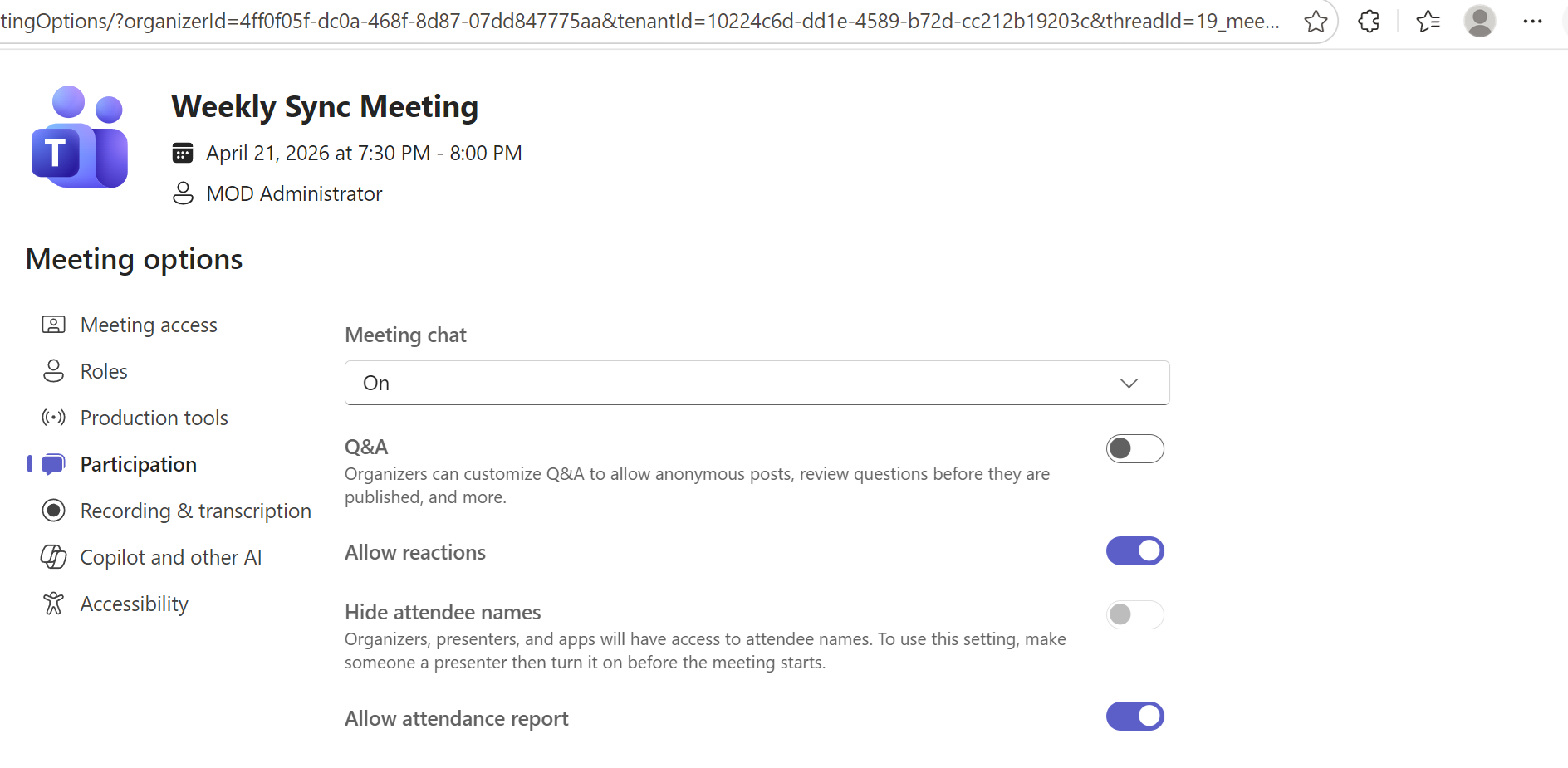This screenshot has height=768, width=1568.
Task: Open Recording & transcription section
Action: pyautogui.click(x=196, y=511)
